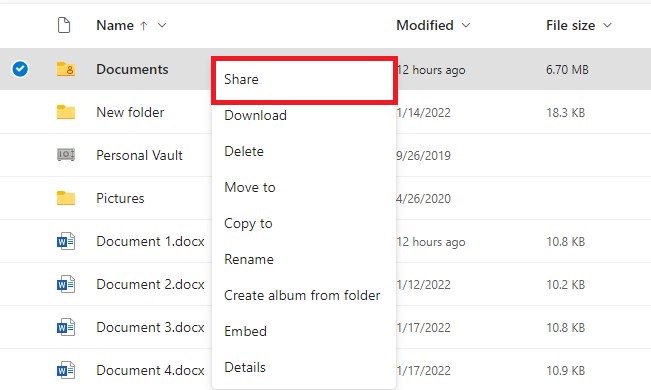This screenshot has height=390, width=651.
Task: Click Word icon for Document 4.docx
Action: tap(66, 370)
